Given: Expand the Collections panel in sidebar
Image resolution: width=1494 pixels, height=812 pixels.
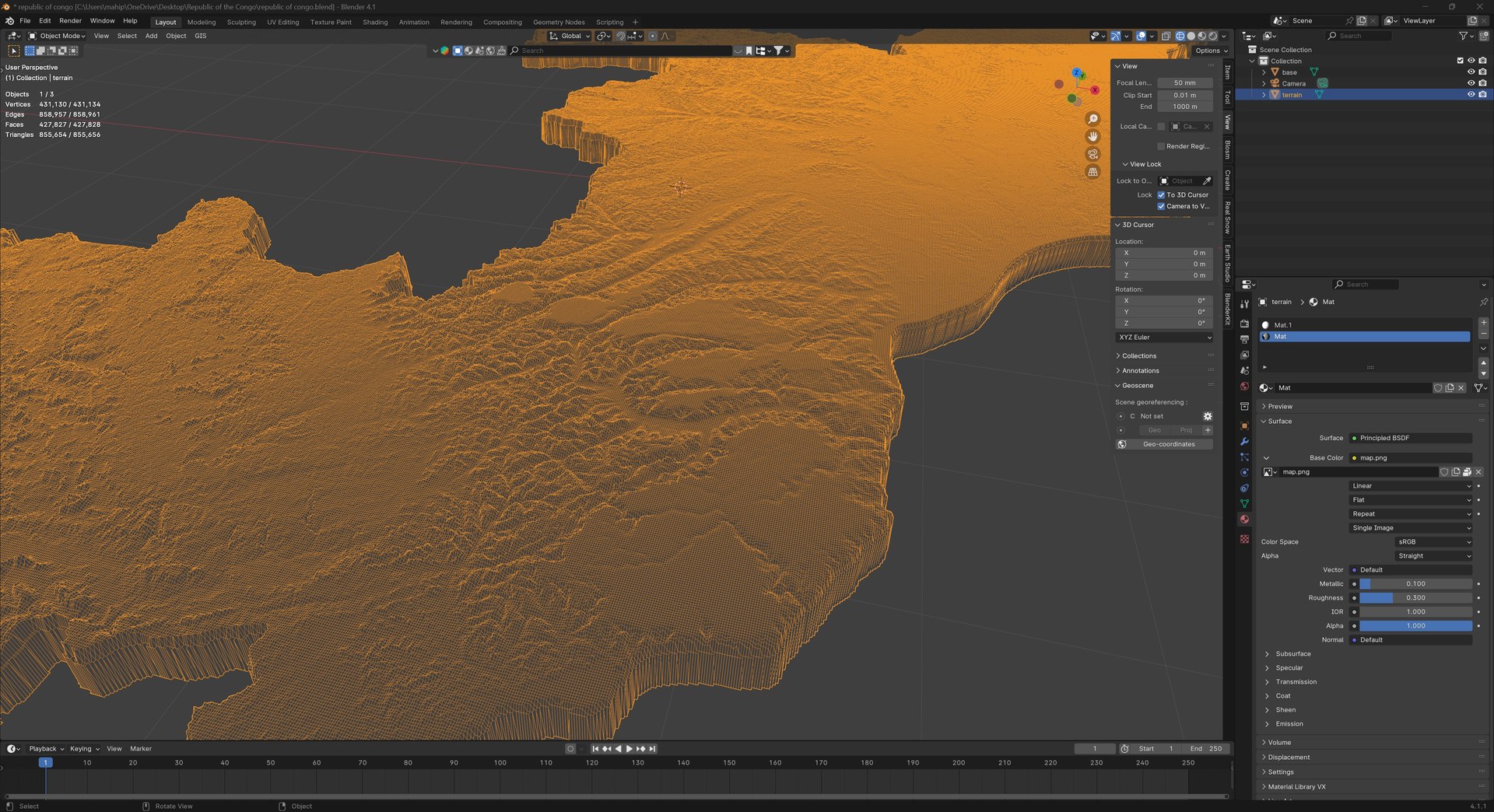Looking at the screenshot, I should tap(1139, 355).
